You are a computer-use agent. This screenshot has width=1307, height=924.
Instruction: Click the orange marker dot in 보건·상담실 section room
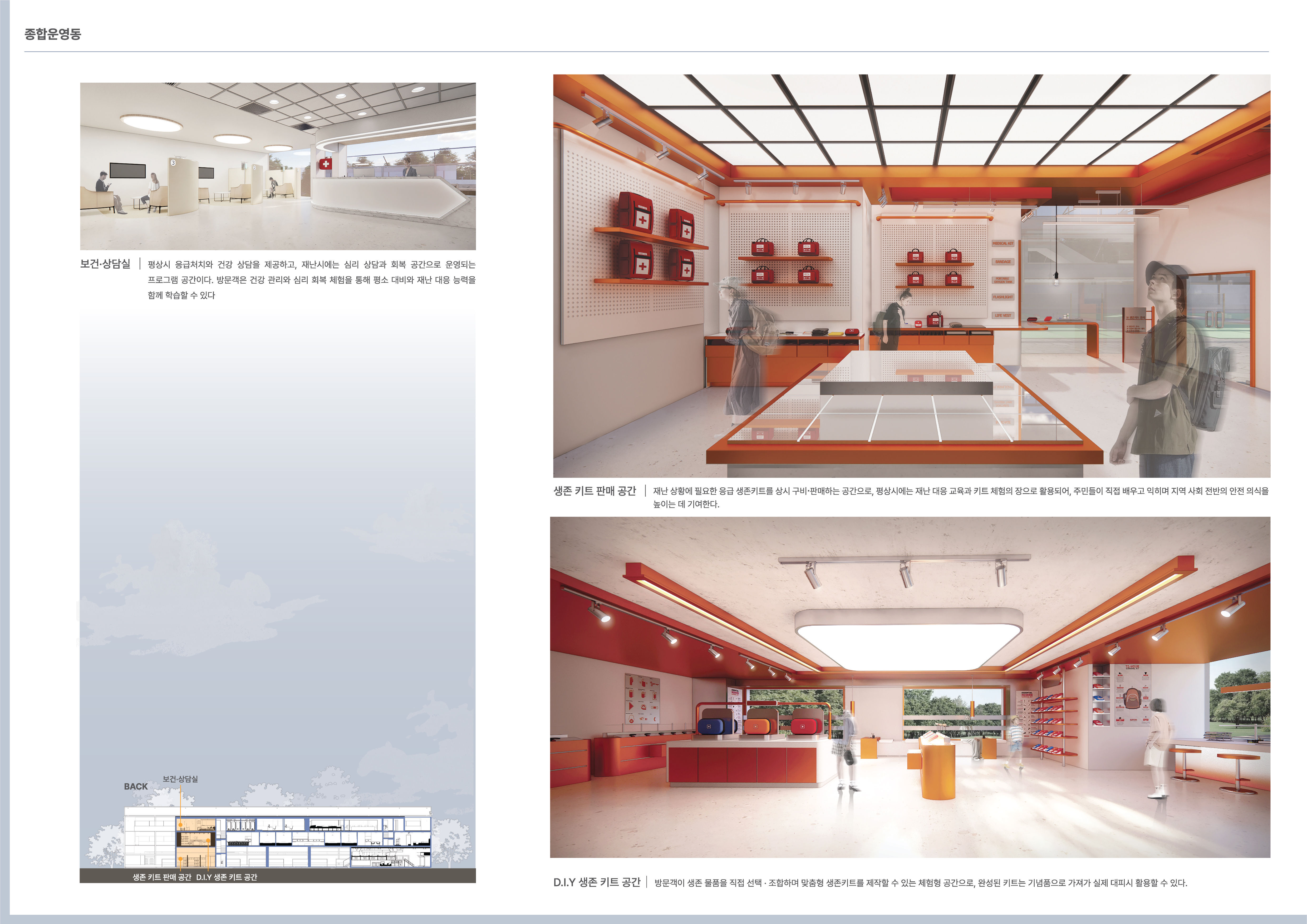(180, 825)
